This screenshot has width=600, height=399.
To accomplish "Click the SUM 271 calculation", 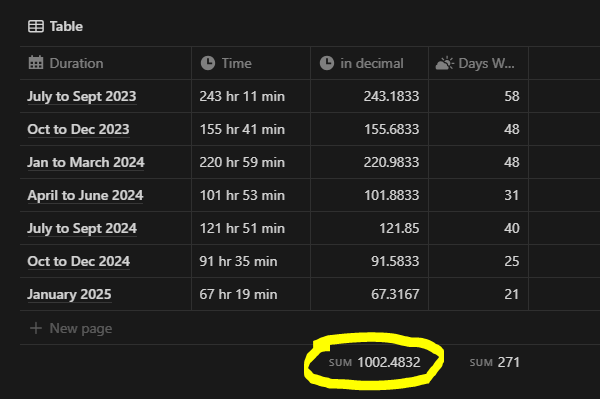I will click(494, 362).
